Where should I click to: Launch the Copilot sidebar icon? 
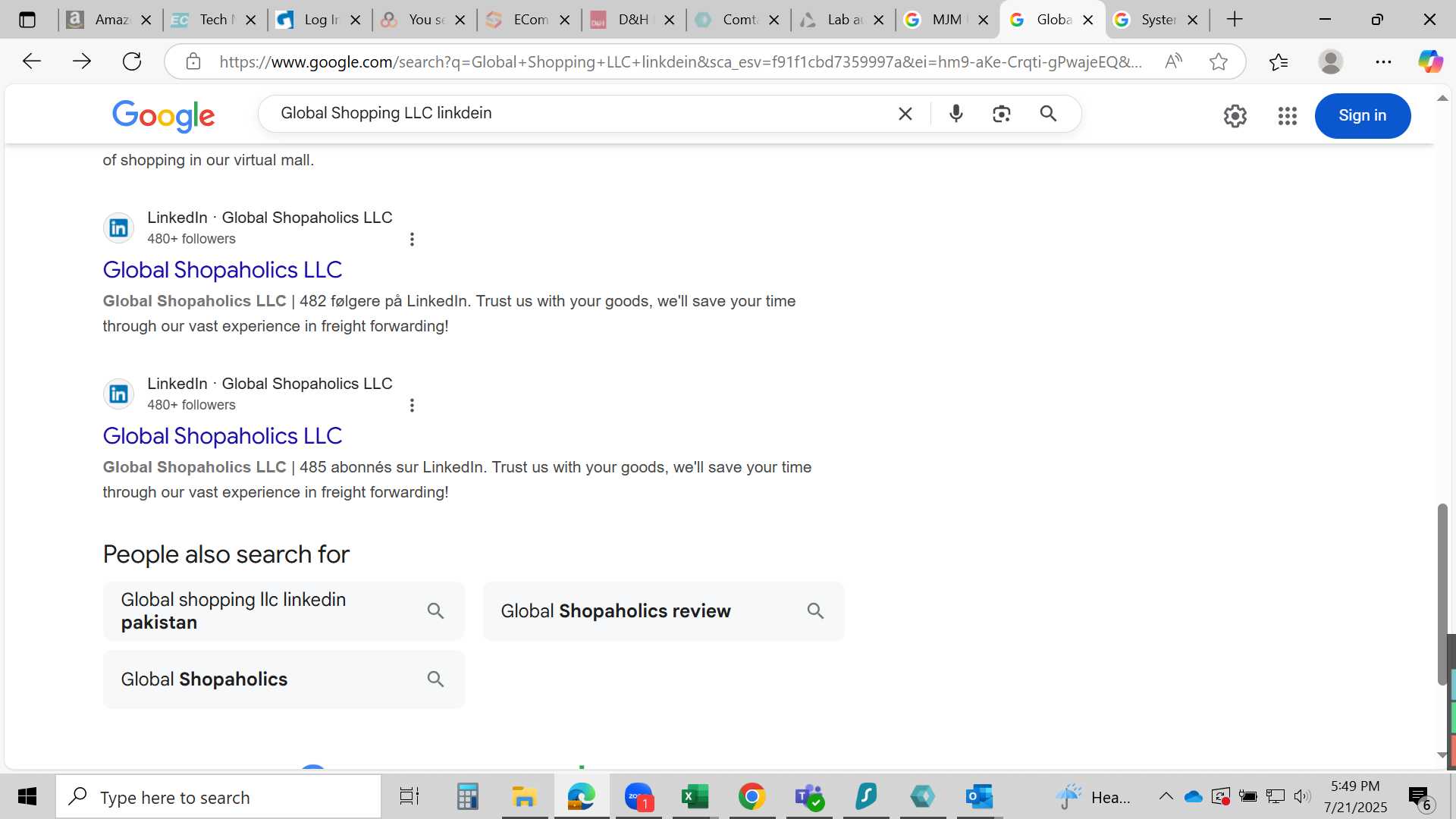click(1430, 61)
